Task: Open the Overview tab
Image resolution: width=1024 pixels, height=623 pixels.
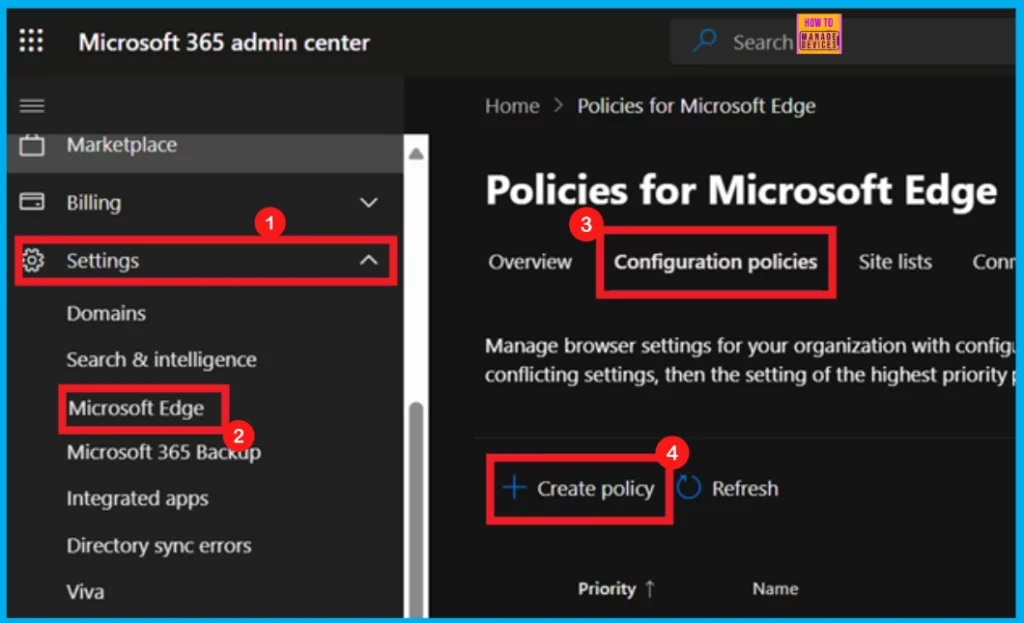Action: (530, 262)
